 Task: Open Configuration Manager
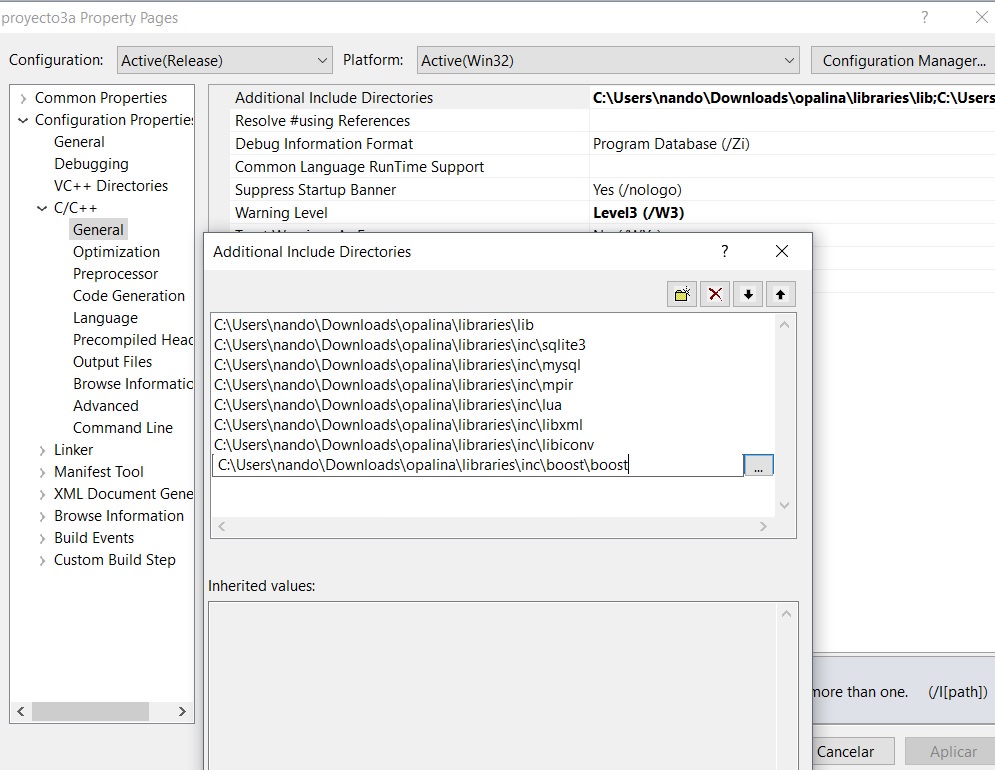pyautogui.click(x=904, y=60)
